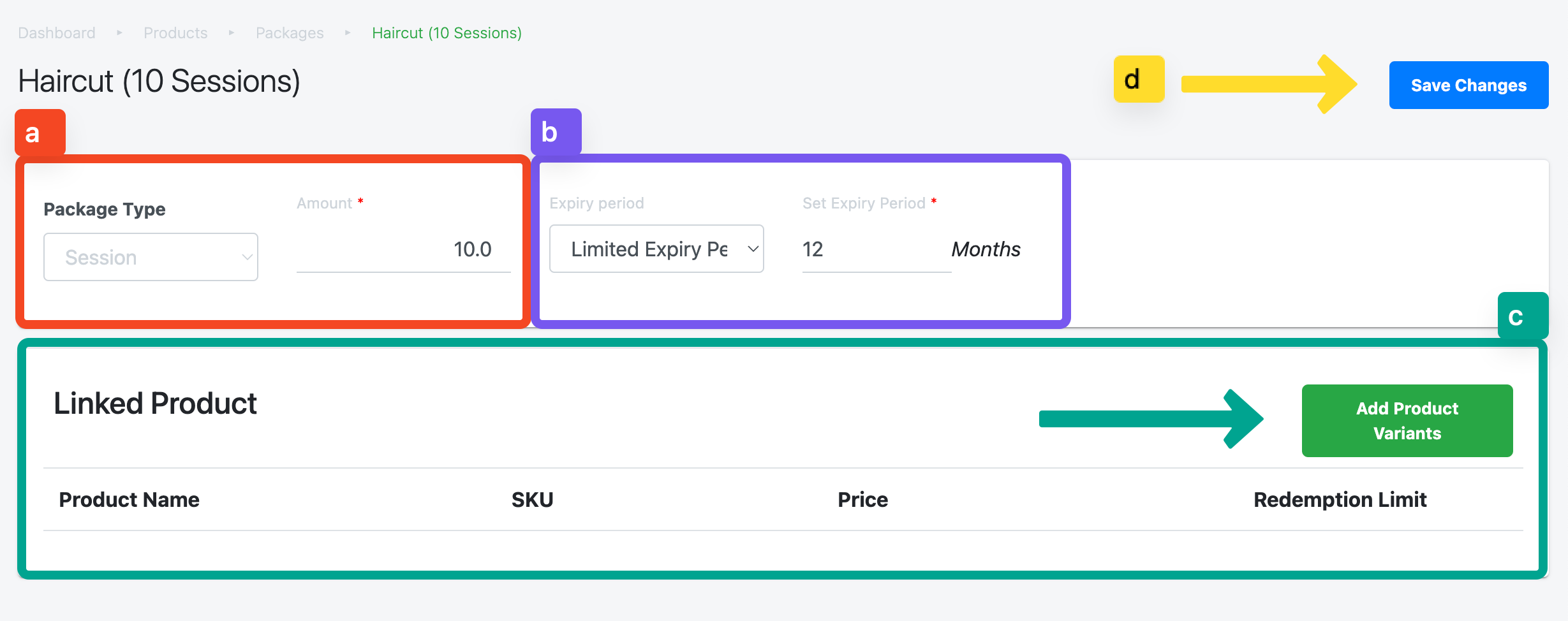1568x621 pixels.
Task: Click the Product Name column header
Action: click(x=129, y=499)
